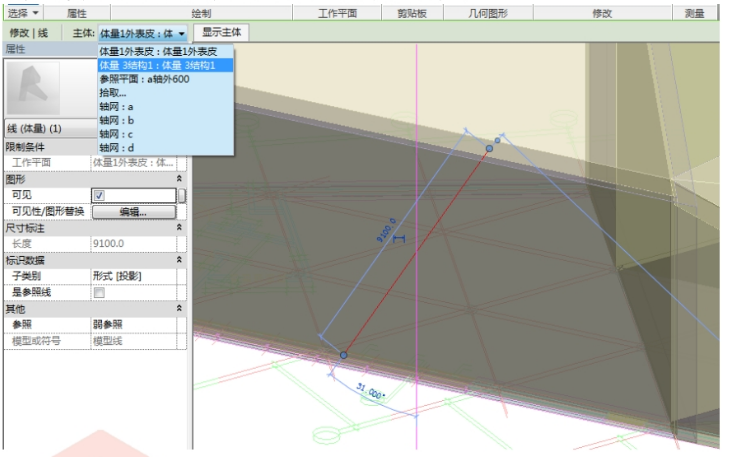Click the 属性 palette title bar
This screenshot has height=457, width=730.
coord(50,49)
